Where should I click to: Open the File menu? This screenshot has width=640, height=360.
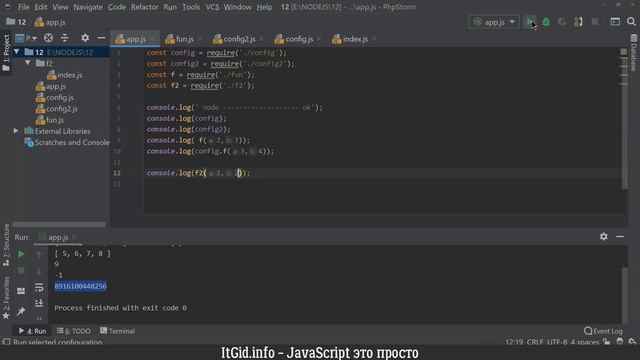click(x=24, y=7)
